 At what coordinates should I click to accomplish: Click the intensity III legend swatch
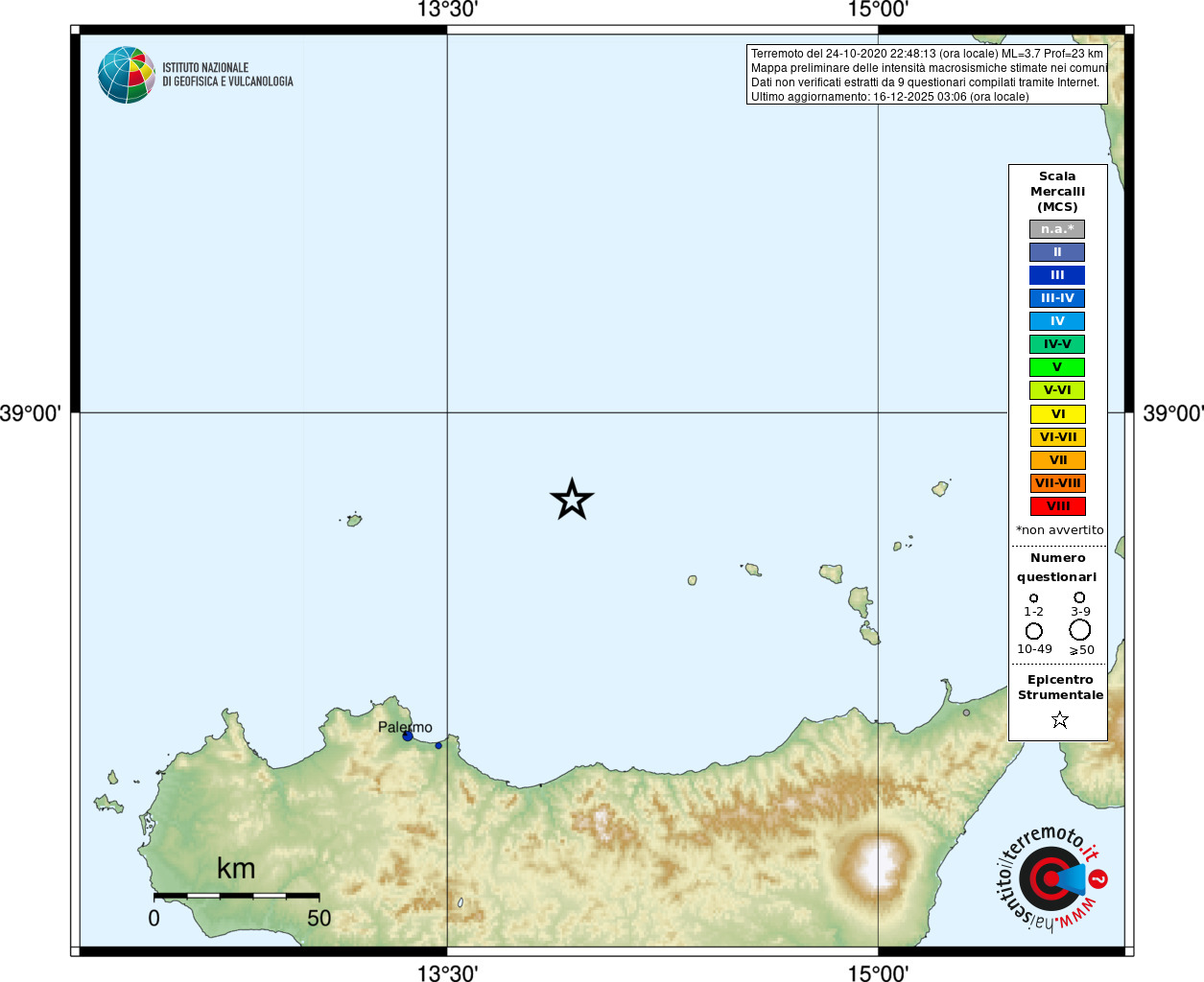pyautogui.click(x=1057, y=275)
